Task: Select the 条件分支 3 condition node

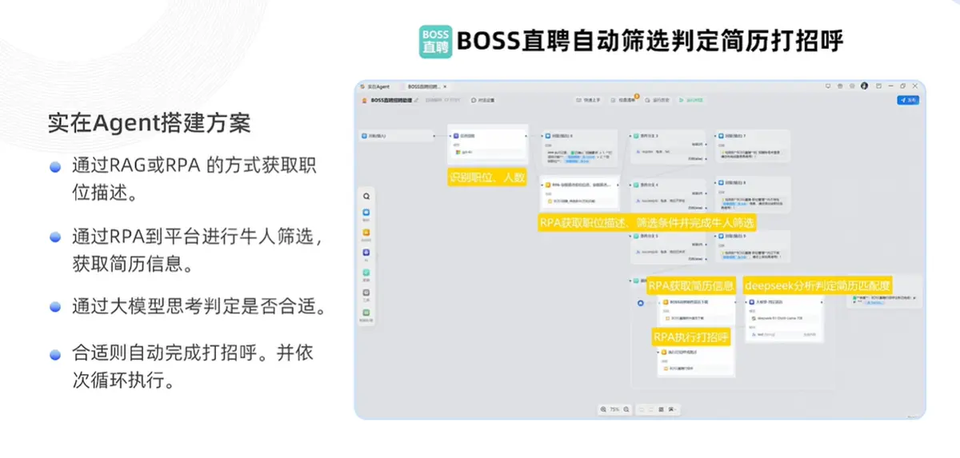Action: [668, 147]
